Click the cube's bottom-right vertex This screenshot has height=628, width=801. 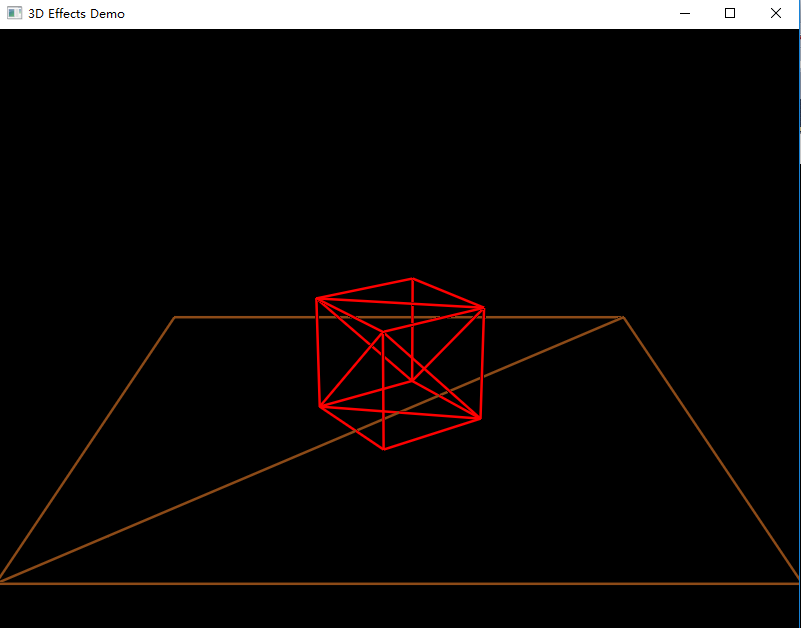(x=482, y=420)
